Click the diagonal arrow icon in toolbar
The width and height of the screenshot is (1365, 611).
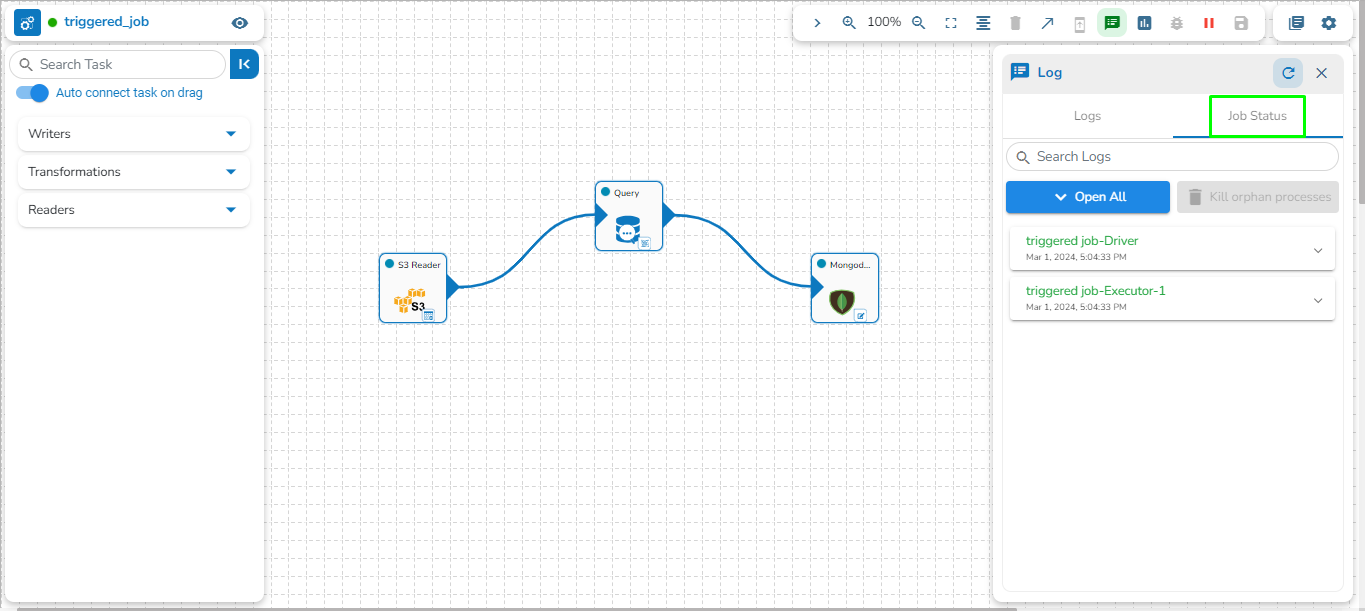coord(1047,23)
